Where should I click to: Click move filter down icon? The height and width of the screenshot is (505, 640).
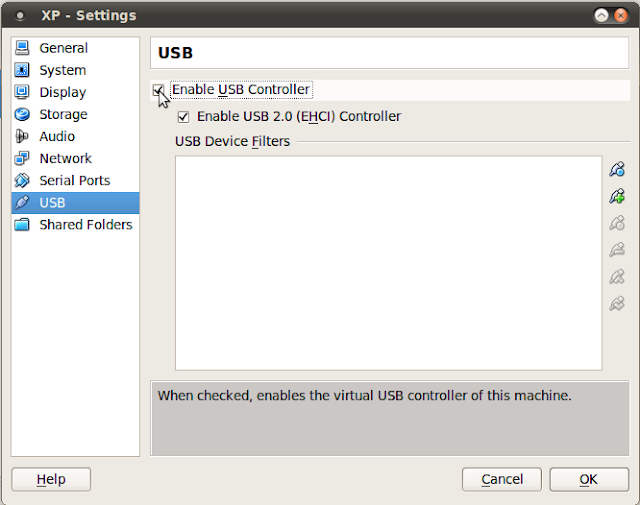click(617, 303)
